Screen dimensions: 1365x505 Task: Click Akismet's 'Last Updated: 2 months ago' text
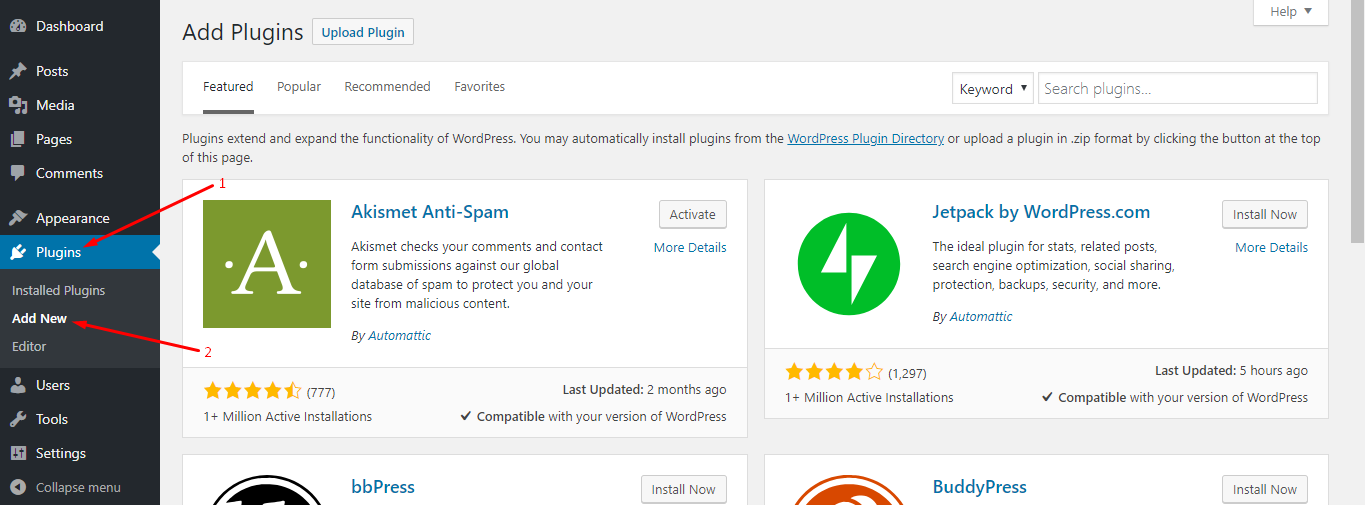[x=644, y=390]
